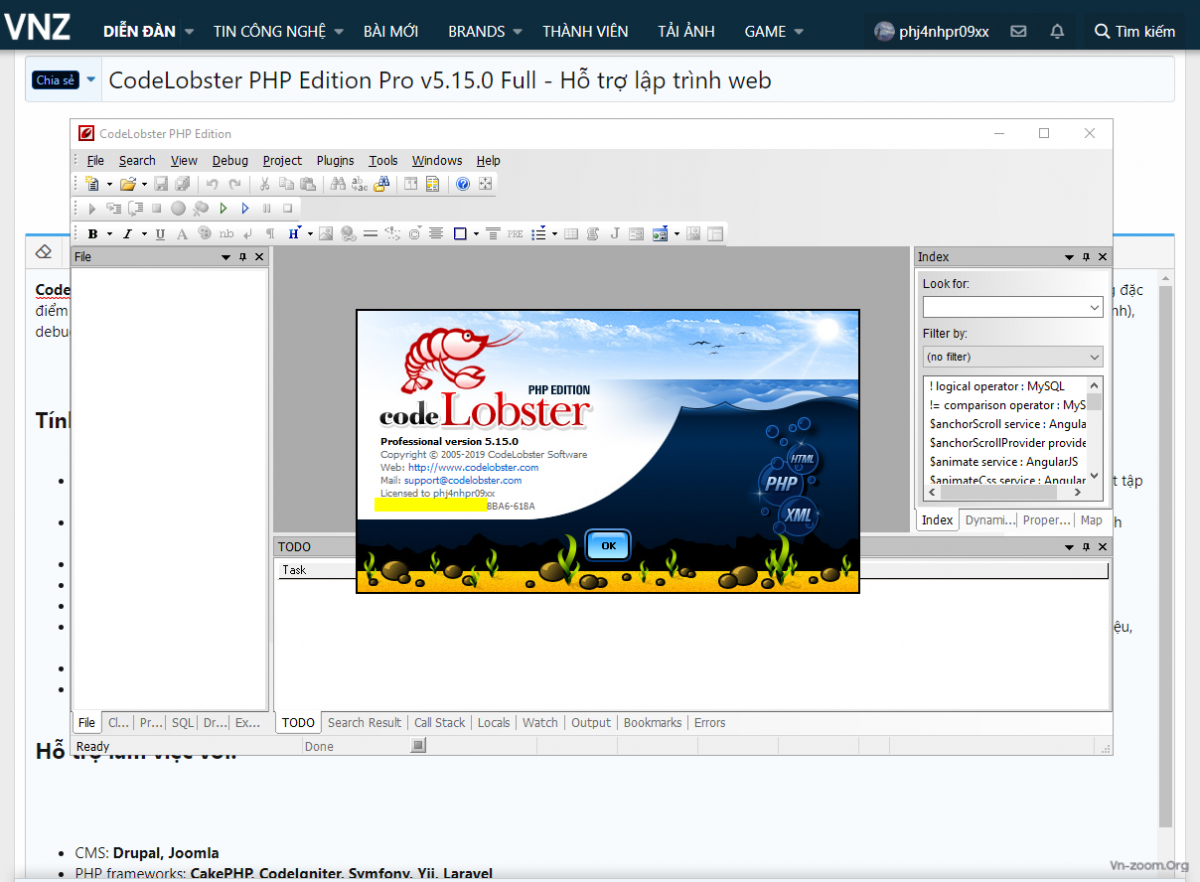
Task: Click the paragraph mark (¶) icon
Action: click(x=270, y=234)
